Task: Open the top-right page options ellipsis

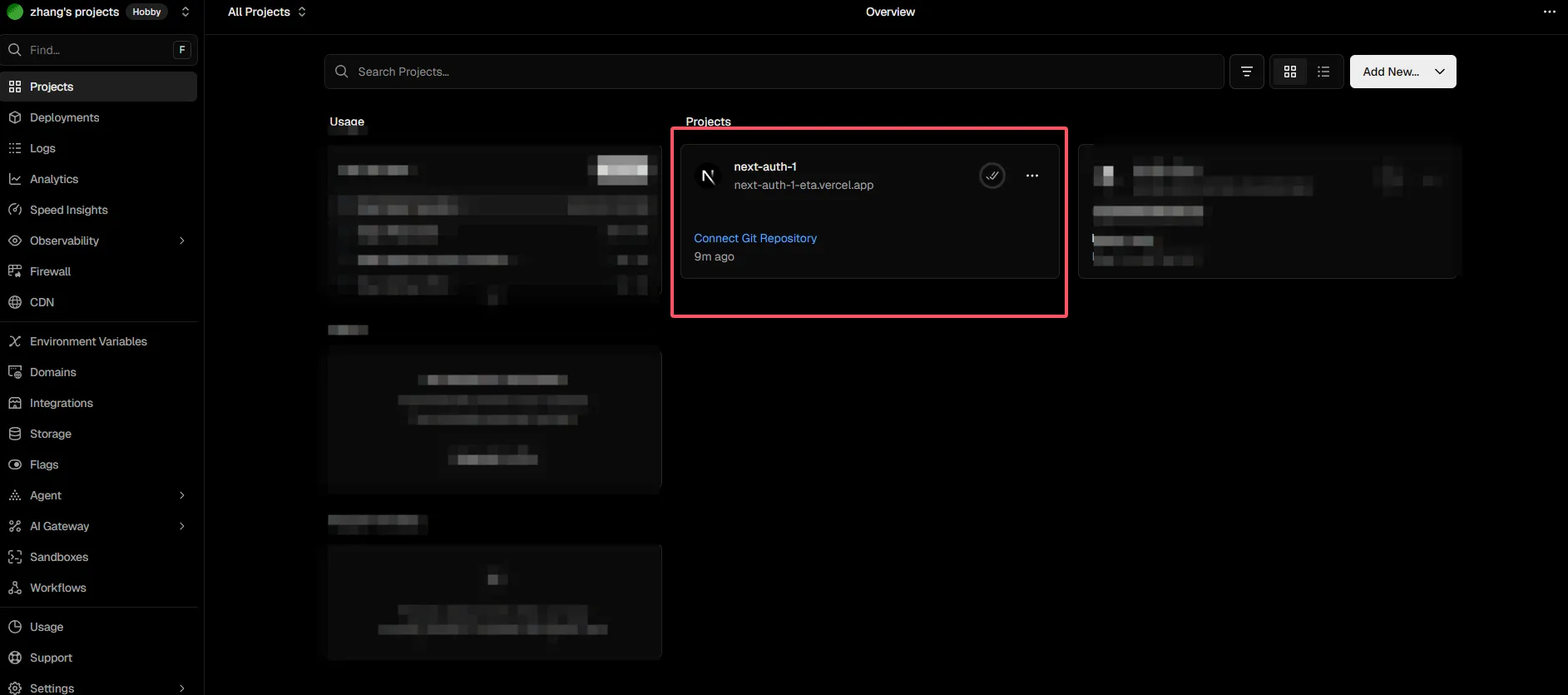Action: pyautogui.click(x=1550, y=12)
